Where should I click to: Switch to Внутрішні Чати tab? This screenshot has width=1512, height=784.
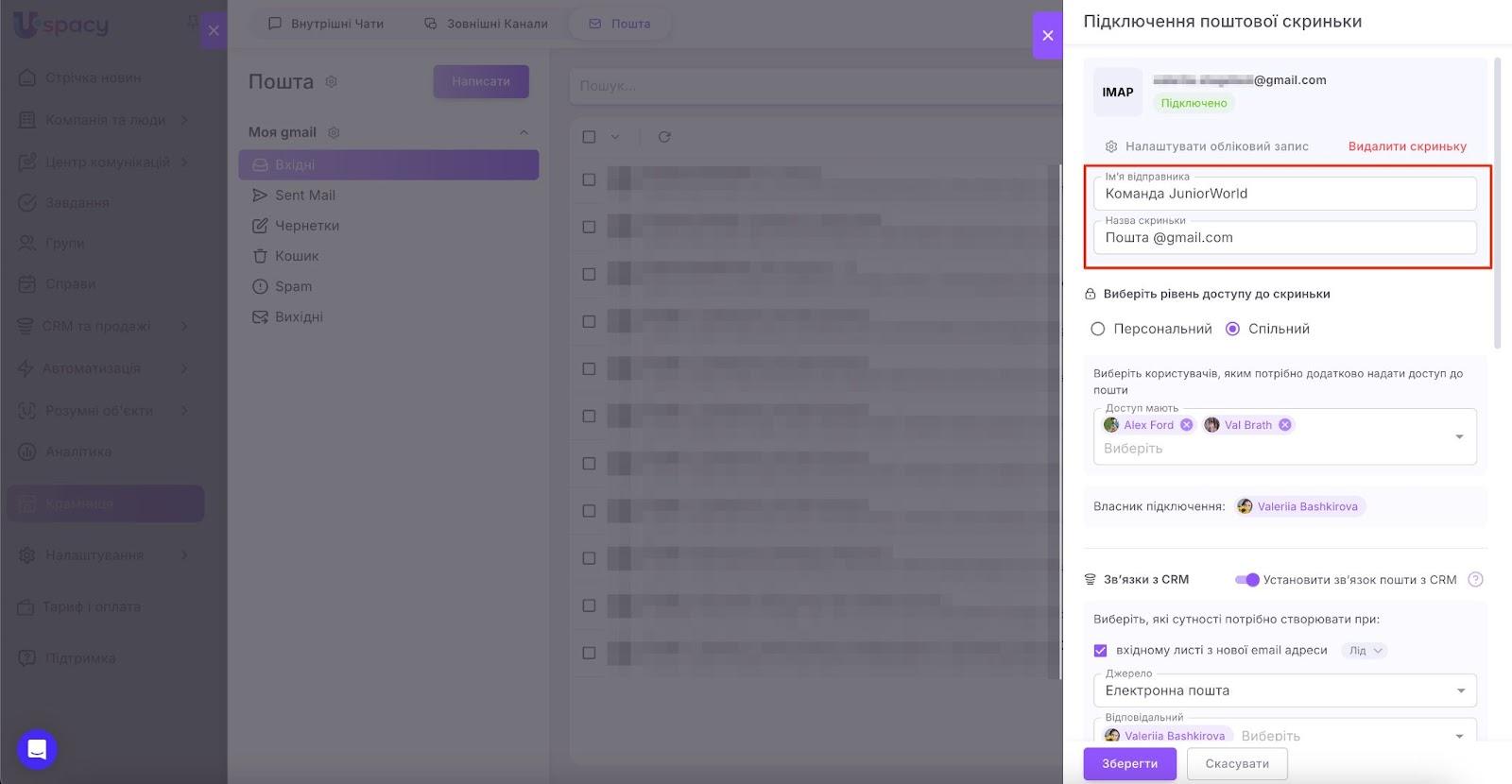click(326, 24)
